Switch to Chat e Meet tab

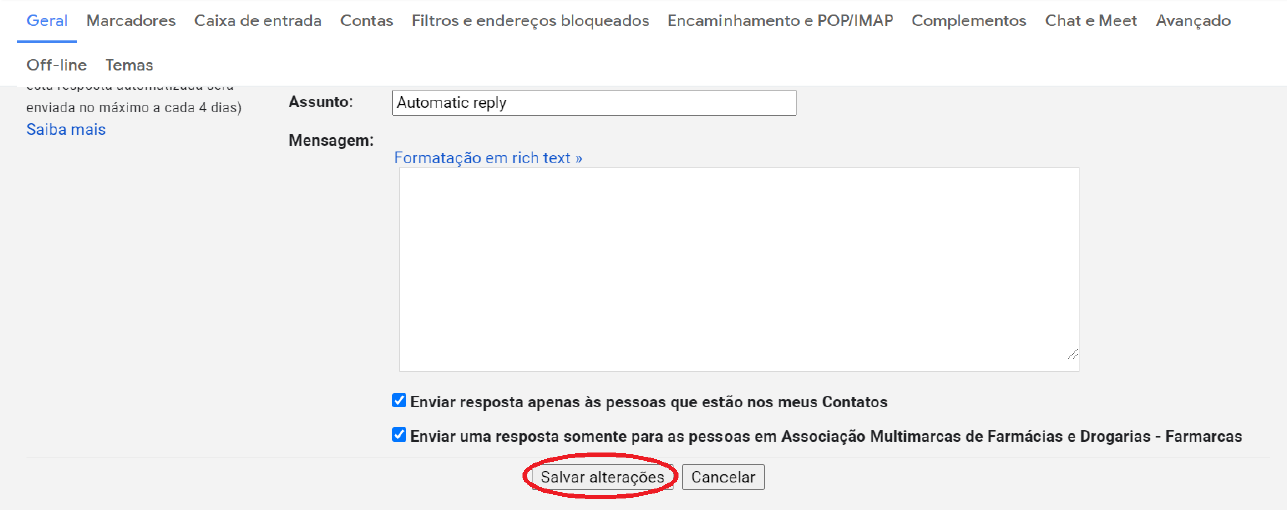coord(1091,21)
